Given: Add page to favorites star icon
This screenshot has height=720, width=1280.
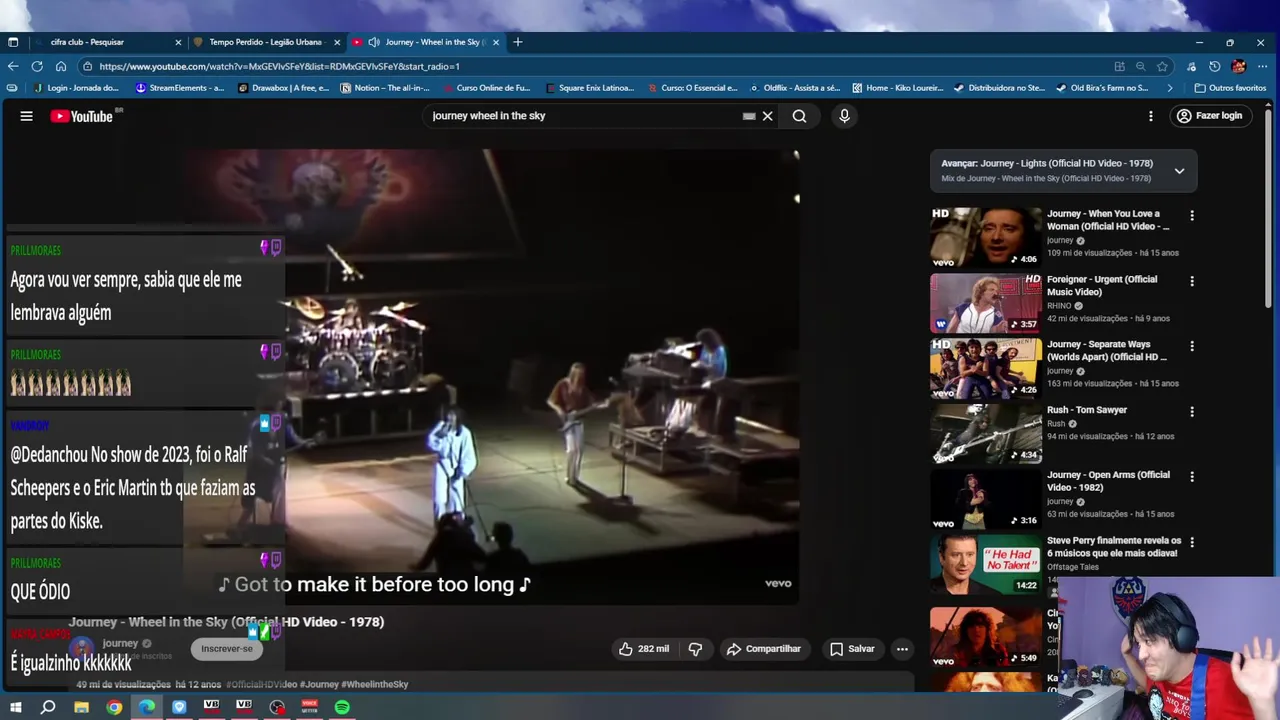Looking at the screenshot, I should coord(1162,67).
